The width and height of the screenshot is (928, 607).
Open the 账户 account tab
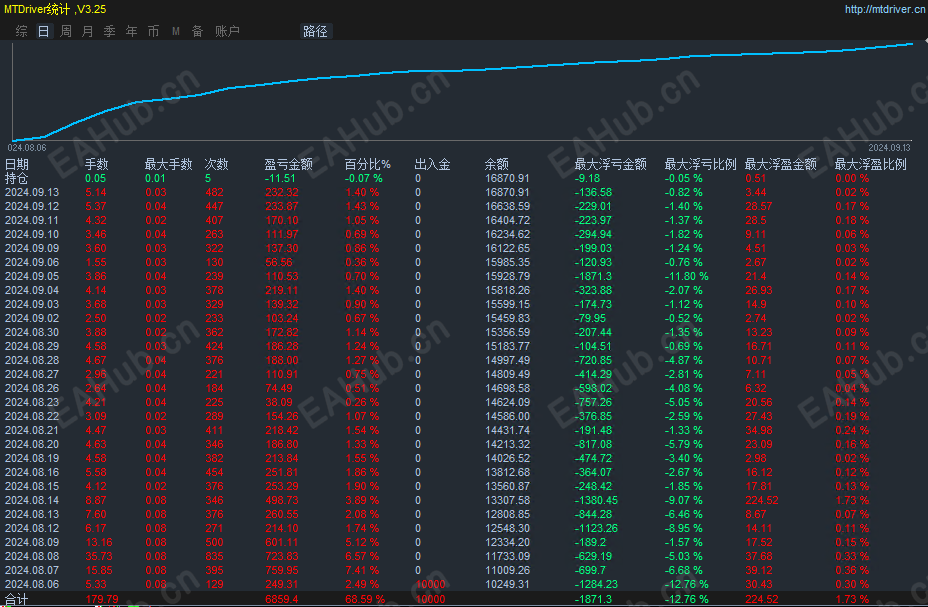click(x=227, y=31)
